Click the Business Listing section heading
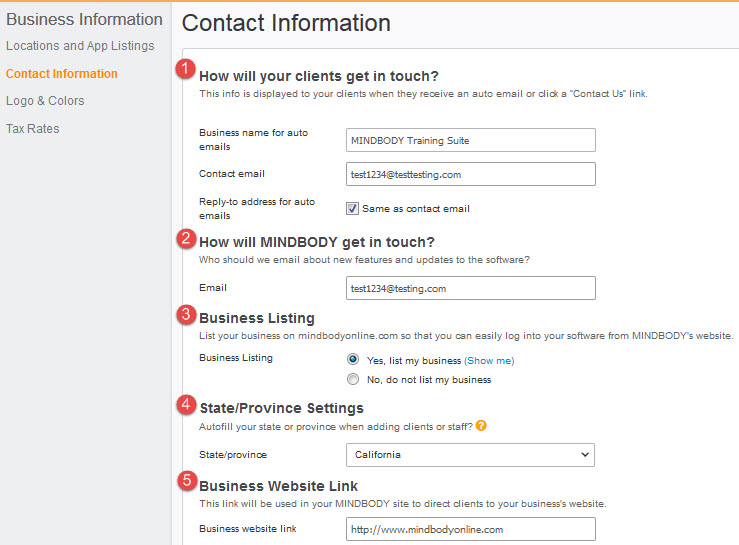 [257, 318]
